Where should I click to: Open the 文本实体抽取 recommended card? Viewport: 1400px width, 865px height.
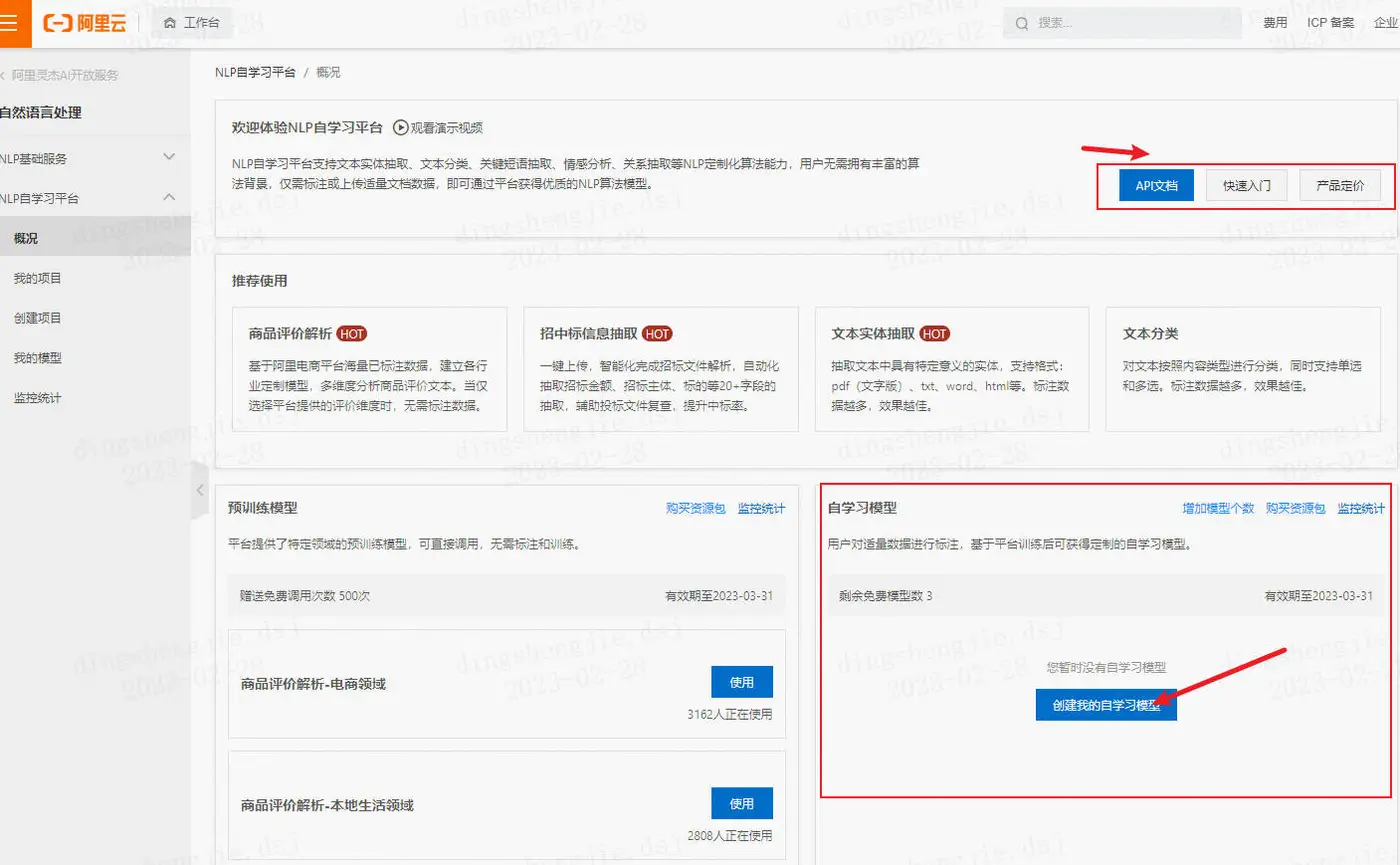(952, 369)
